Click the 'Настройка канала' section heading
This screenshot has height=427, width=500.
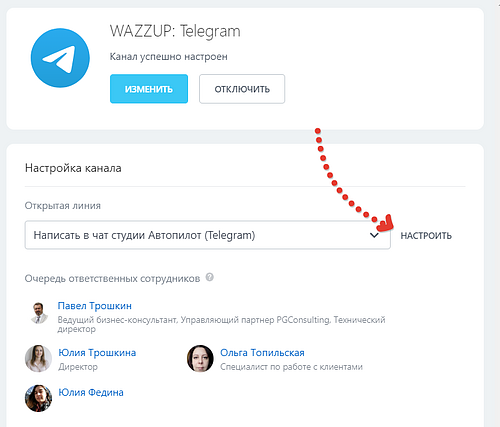point(73,168)
